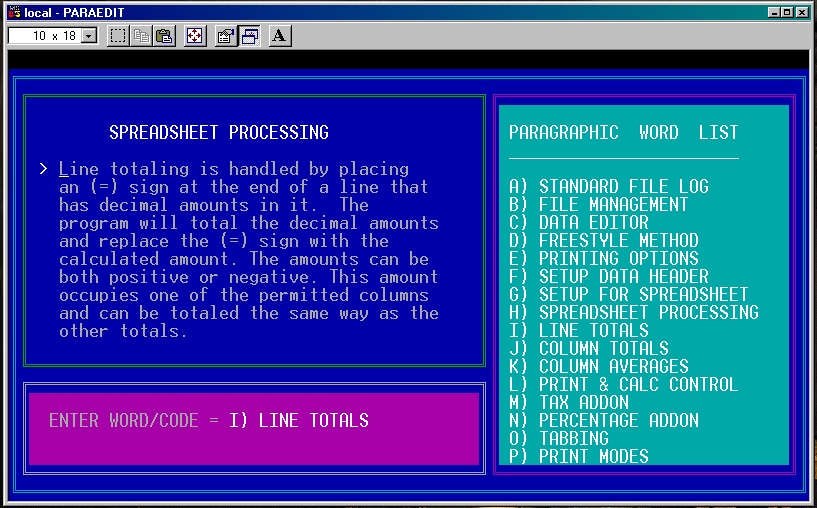Choose E) PRINTING OPTIONS
Image resolution: width=817 pixels, height=508 pixels.
(603, 258)
